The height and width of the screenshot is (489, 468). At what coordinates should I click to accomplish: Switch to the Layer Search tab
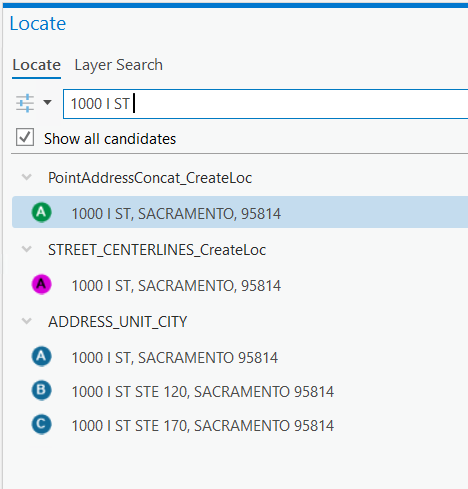[119, 65]
